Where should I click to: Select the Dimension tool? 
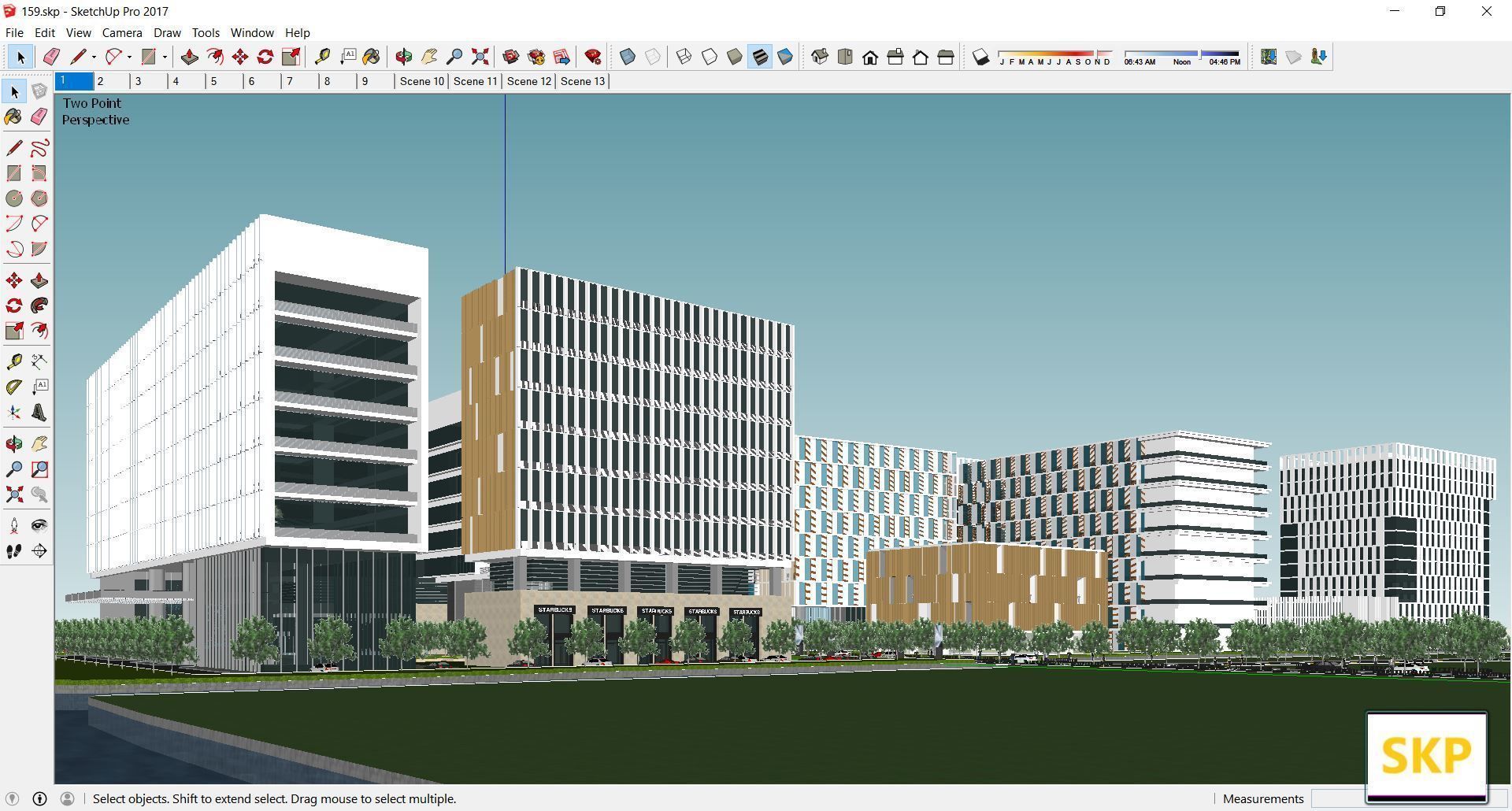pyautogui.click(x=39, y=361)
